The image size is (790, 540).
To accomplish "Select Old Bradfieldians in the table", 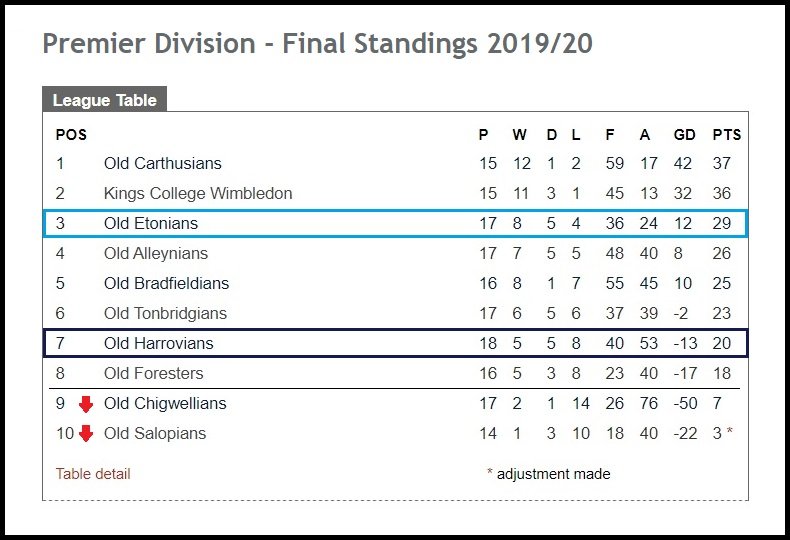I will coord(166,283).
